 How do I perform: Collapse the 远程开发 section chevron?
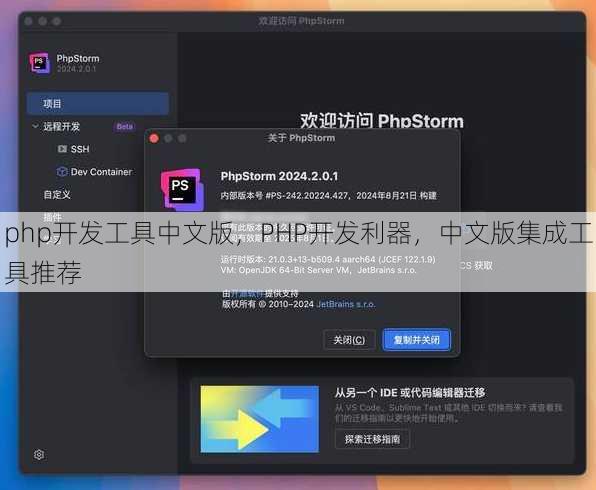[35, 126]
